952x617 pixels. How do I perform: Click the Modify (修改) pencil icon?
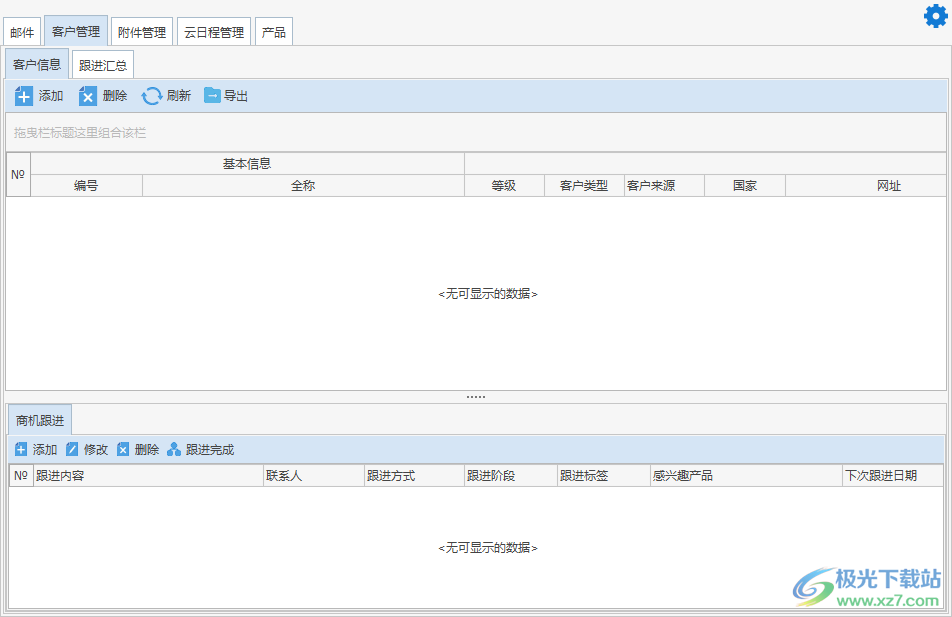(x=71, y=449)
